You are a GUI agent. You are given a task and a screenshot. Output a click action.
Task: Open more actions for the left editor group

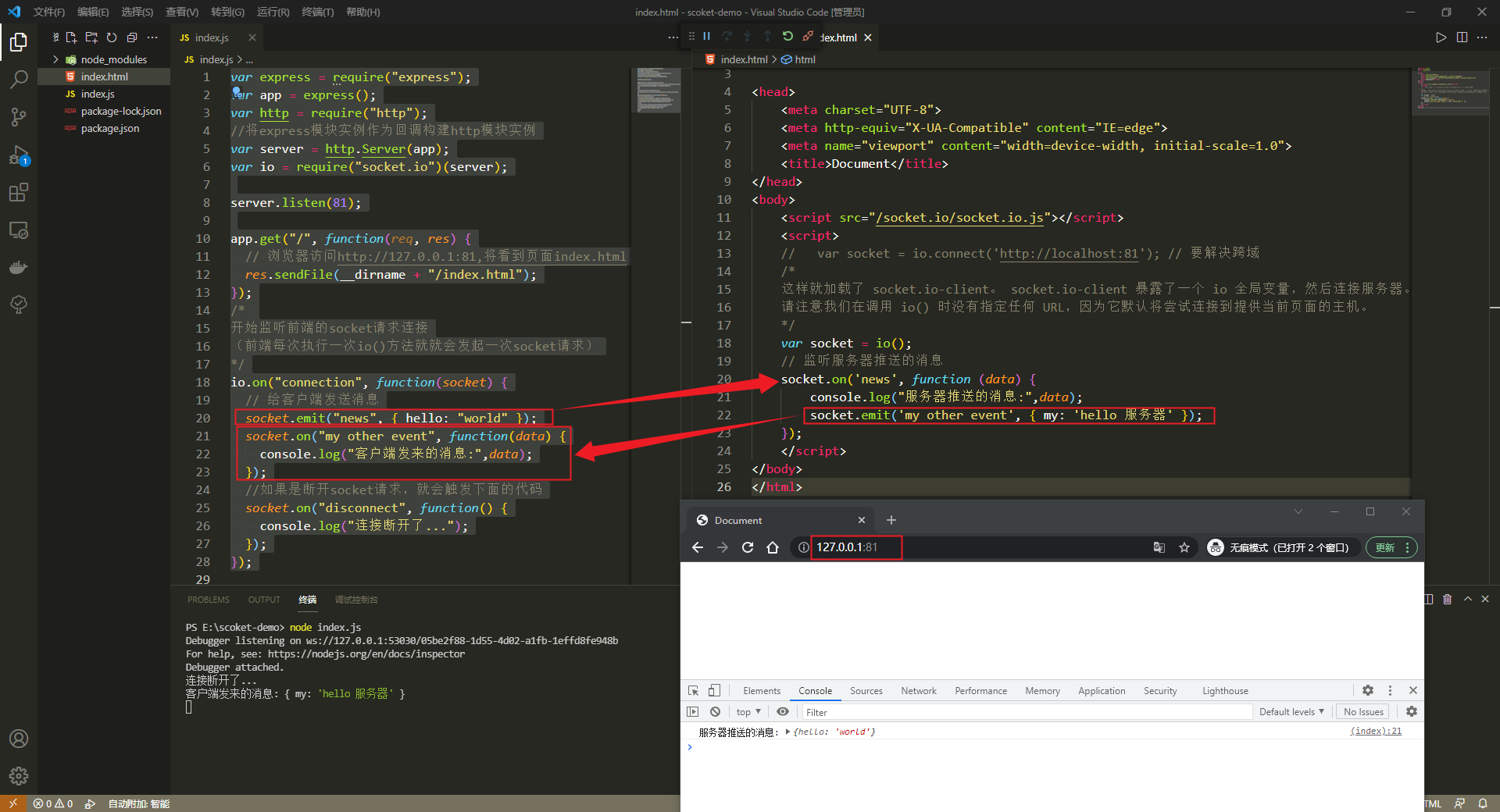pos(673,37)
